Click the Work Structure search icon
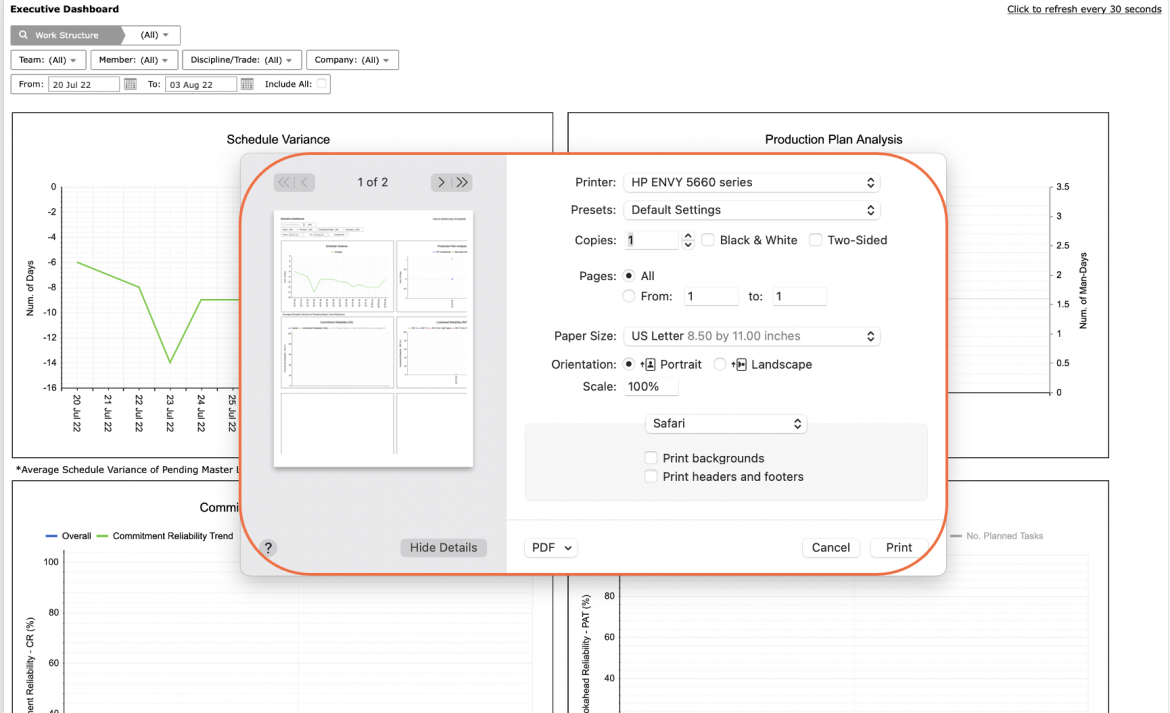The width and height of the screenshot is (1170, 713). coord(23,35)
